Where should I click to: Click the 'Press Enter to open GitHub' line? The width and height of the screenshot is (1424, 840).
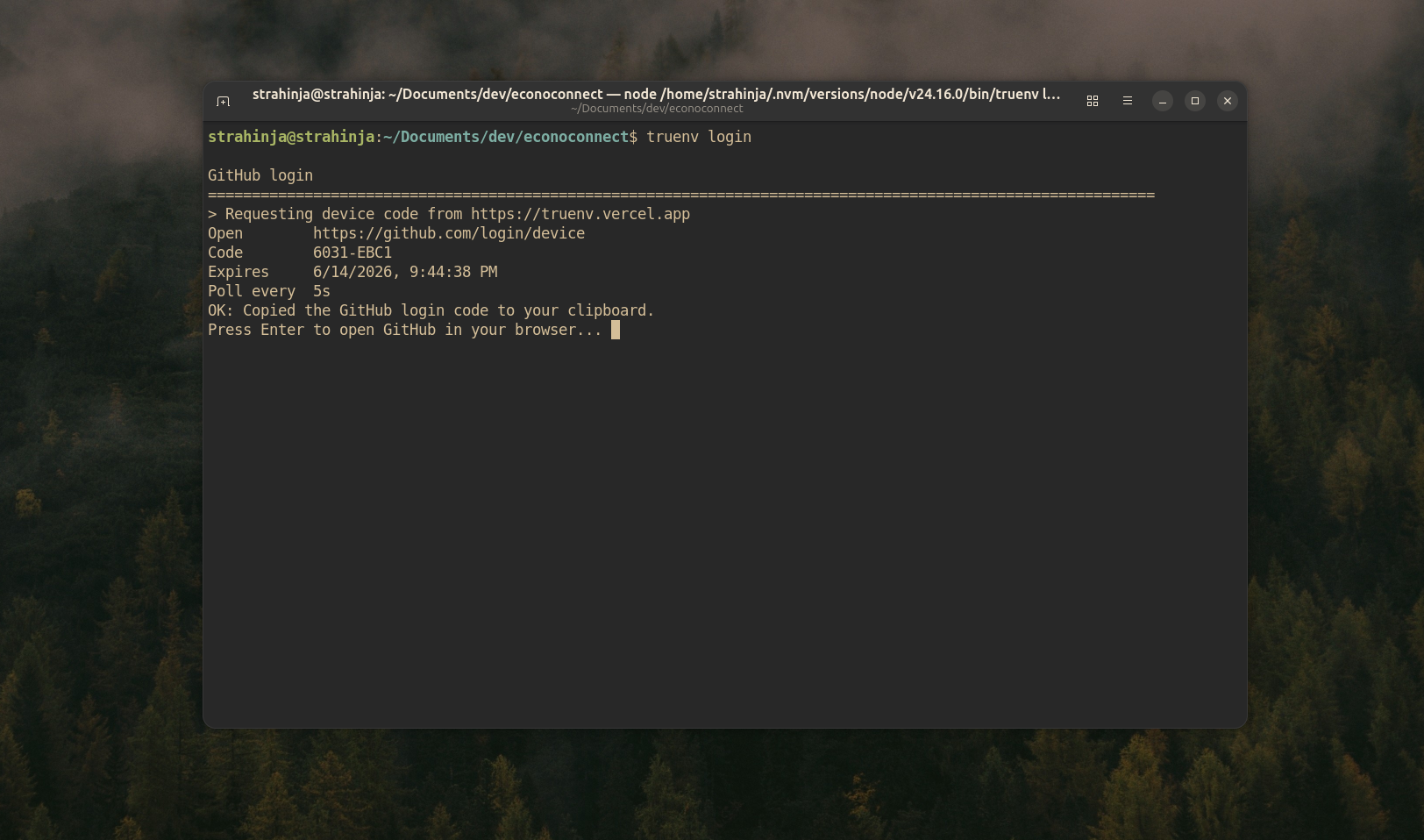point(405,330)
